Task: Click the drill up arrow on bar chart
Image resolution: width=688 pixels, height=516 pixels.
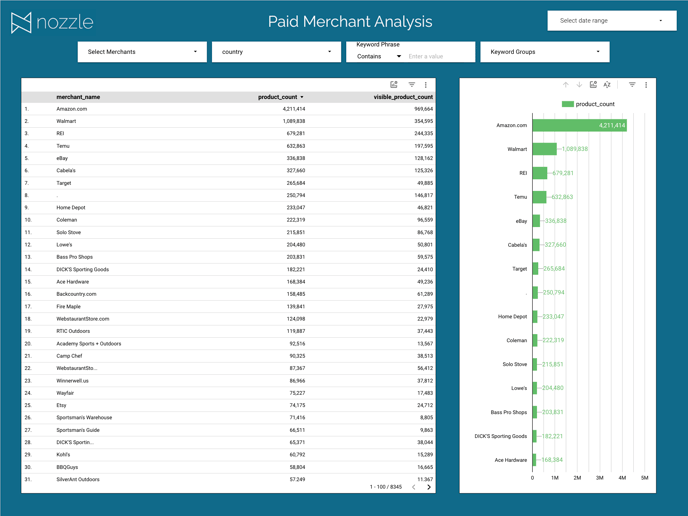Action: (x=566, y=85)
